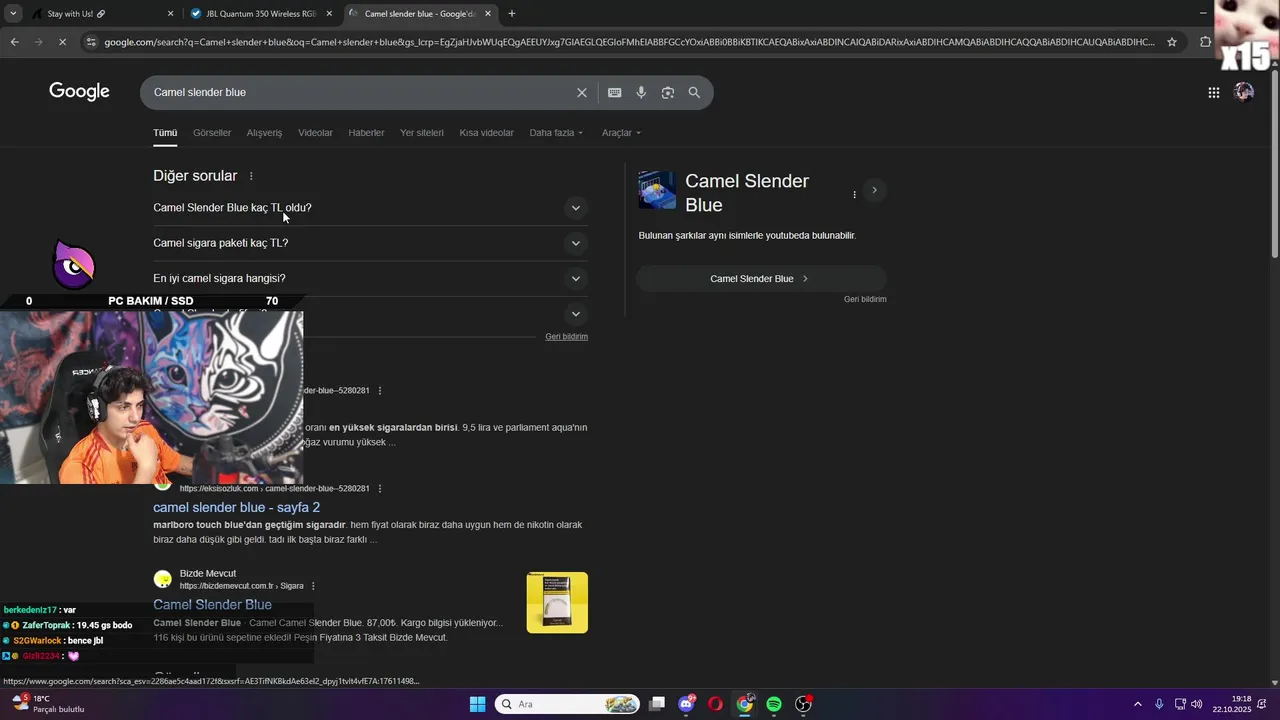Image resolution: width=1280 pixels, height=720 pixels.
Task: Switch to the Videolar tab
Action: coord(315,132)
